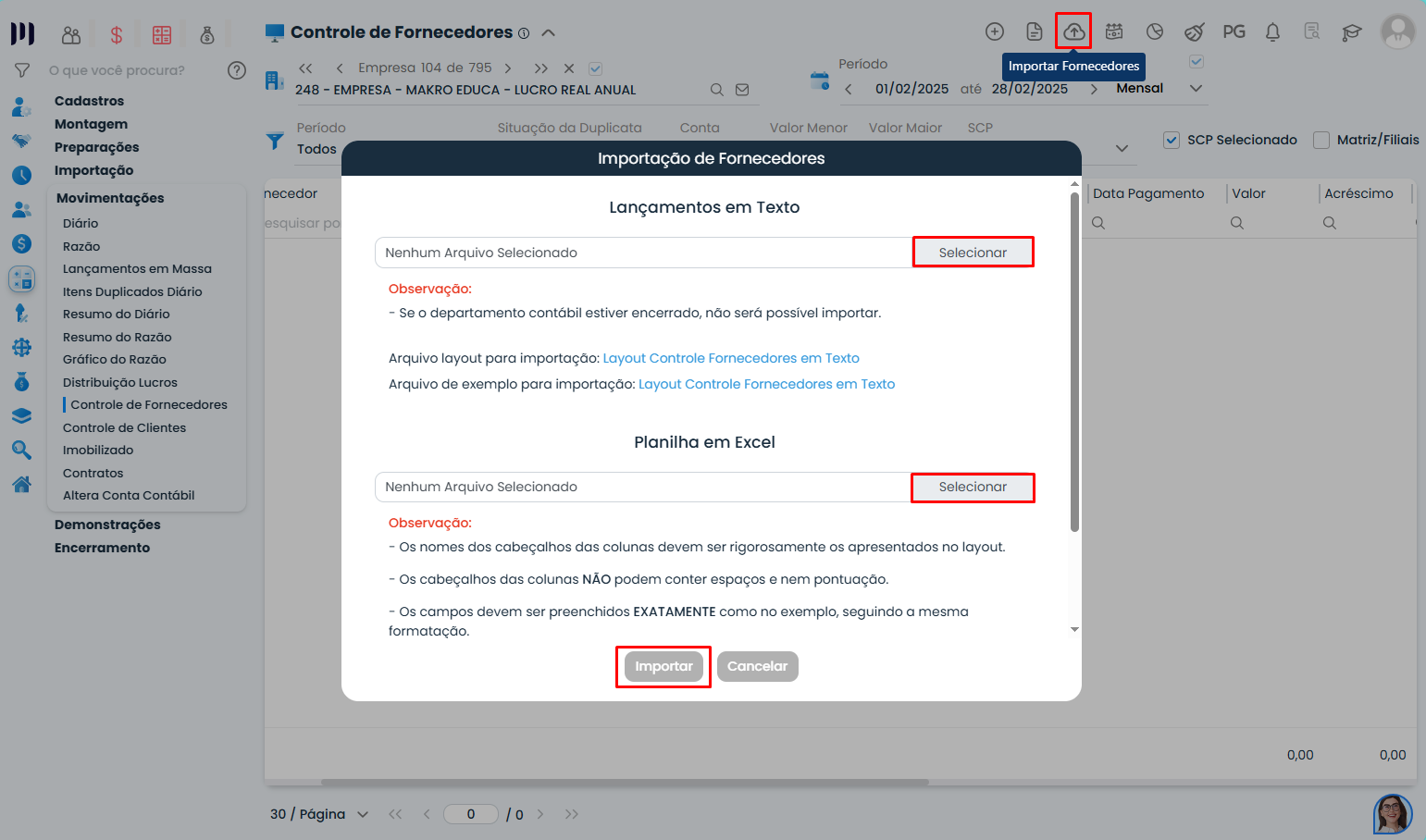Screen dimensions: 1426x840
Task: Open Distribuição Lucros in sidebar
Action: pos(119,382)
